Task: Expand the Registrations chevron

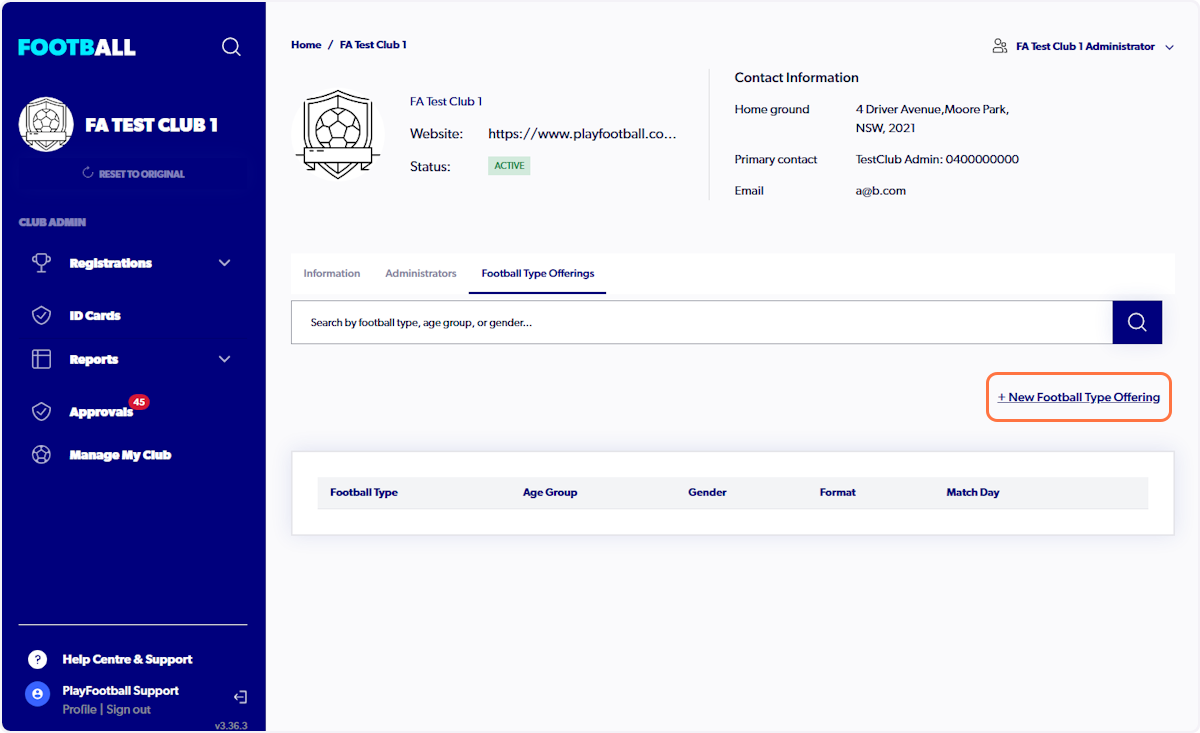Action: coord(224,263)
